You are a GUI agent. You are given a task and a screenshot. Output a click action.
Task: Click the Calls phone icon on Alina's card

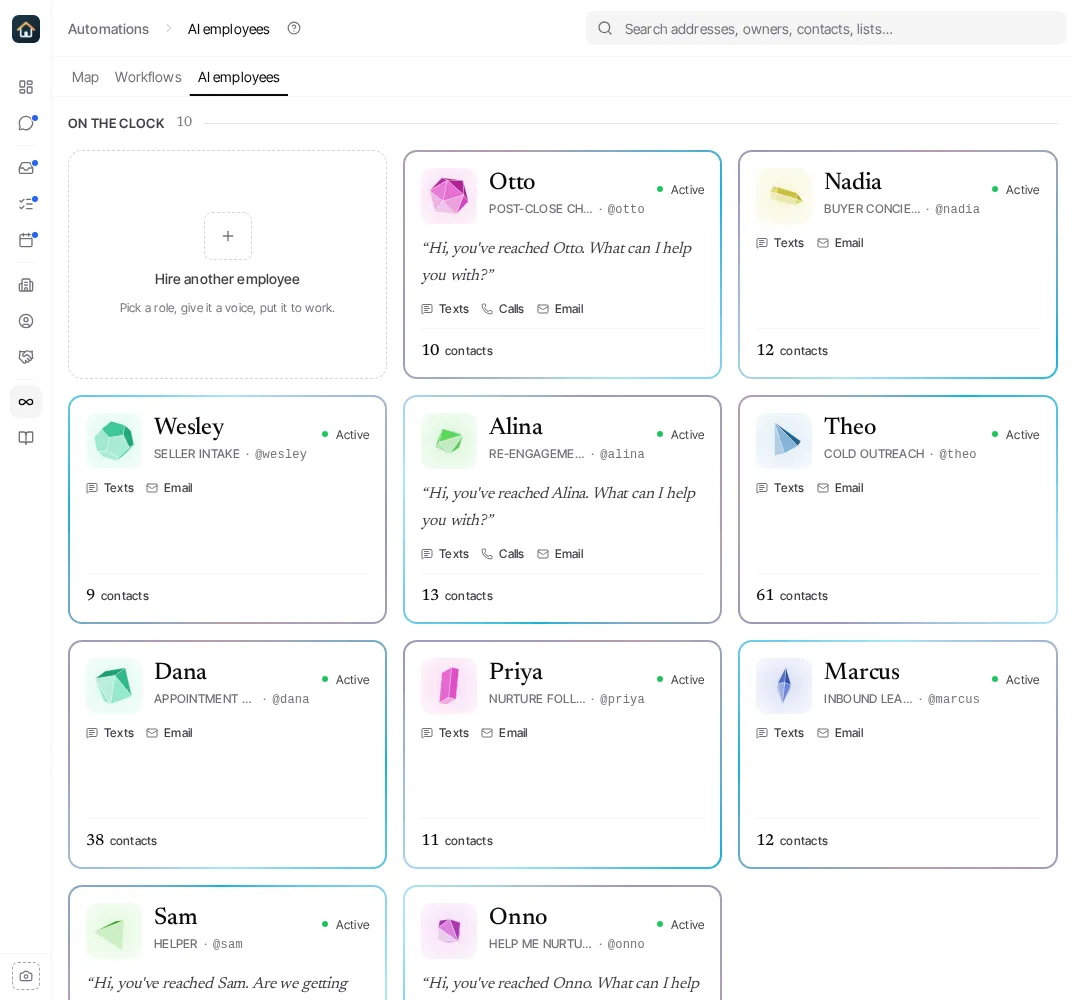pos(487,554)
